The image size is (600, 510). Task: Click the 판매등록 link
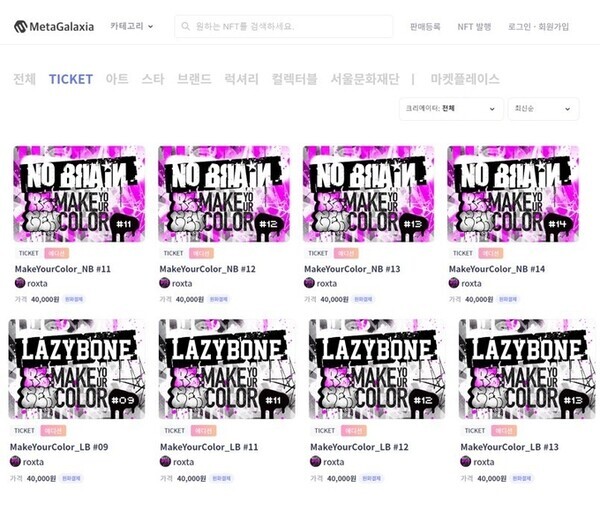tap(425, 27)
